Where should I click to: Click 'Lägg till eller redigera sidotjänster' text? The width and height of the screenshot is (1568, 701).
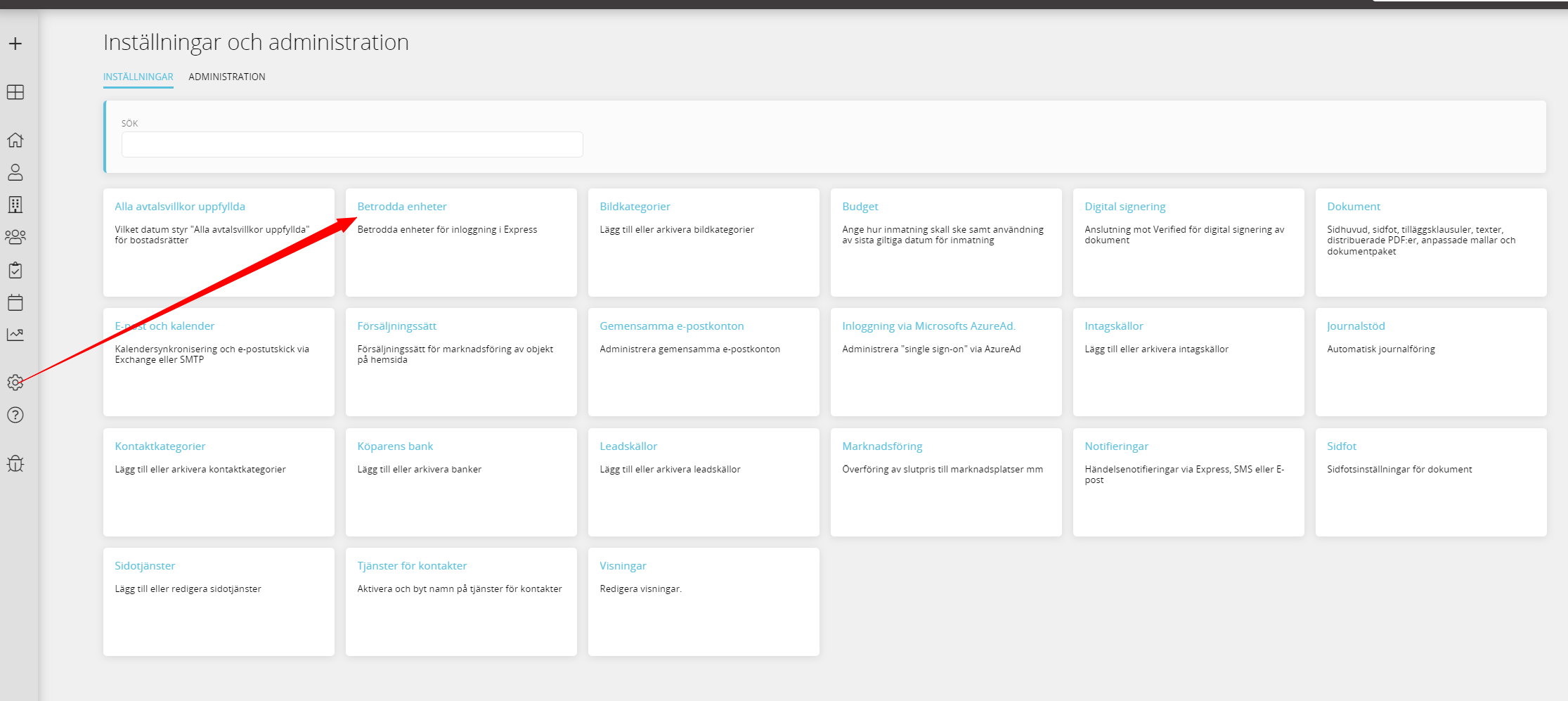tap(188, 589)
